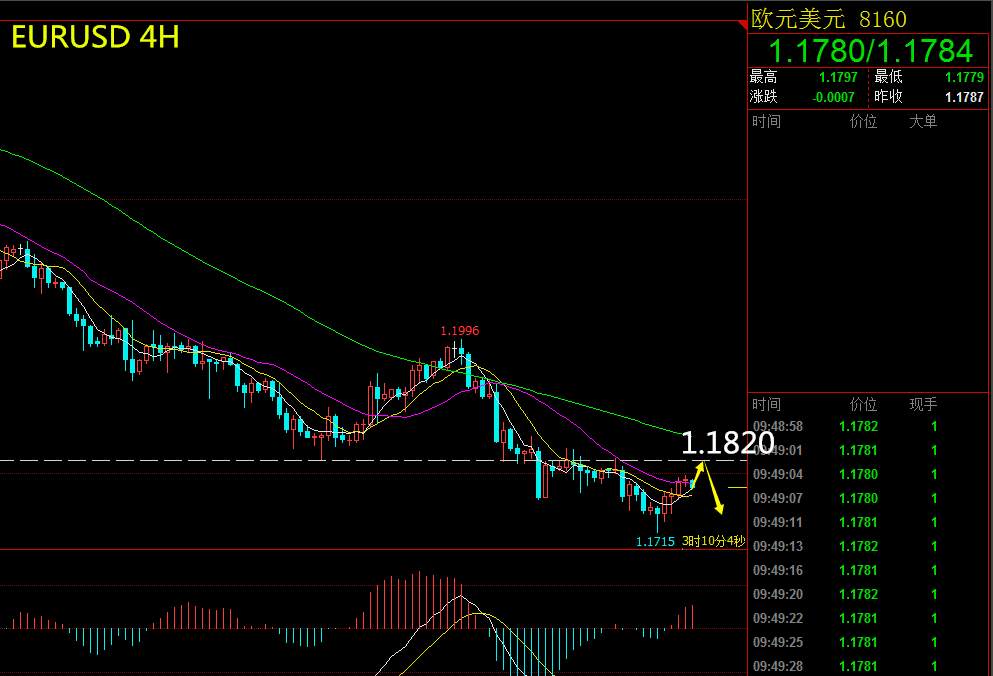Image resolution: width=993 pixels, height=676 pixels.
Task: Select the 最低 value 1.1779
Action: click(x=964, y=77)
